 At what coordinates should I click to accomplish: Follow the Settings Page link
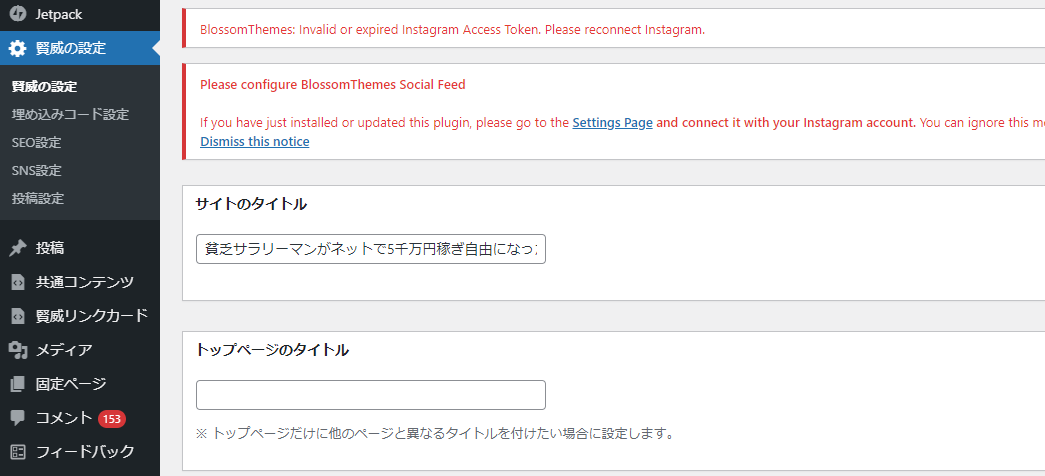(x=612, y=123)
